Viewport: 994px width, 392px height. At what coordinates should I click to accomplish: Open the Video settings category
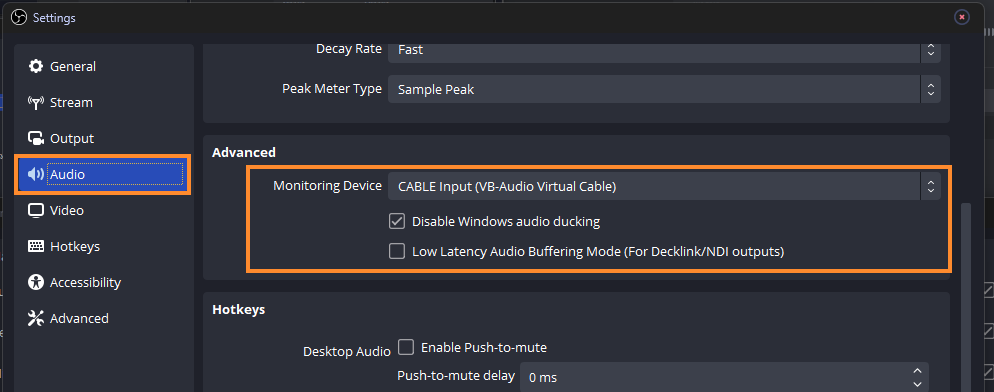click(104, 210)
